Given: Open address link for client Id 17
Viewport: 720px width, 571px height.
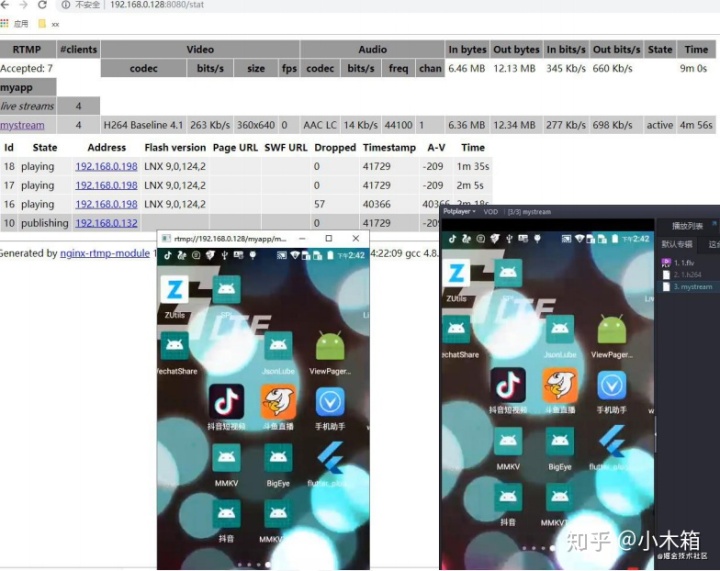Looking at the screenshot, I should pos(106,185).
